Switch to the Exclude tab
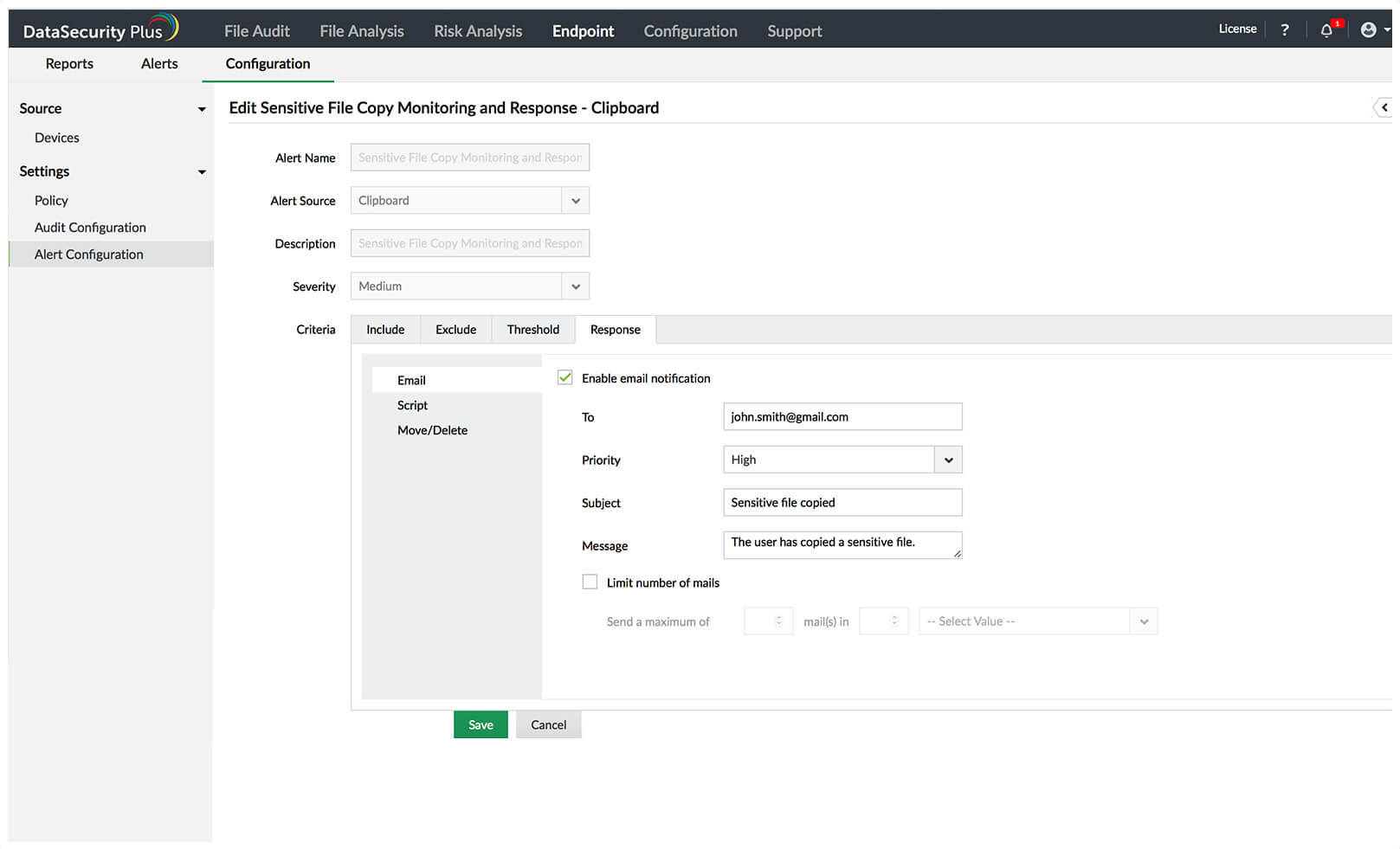The image size is (1400, 849). coord(455,329)
